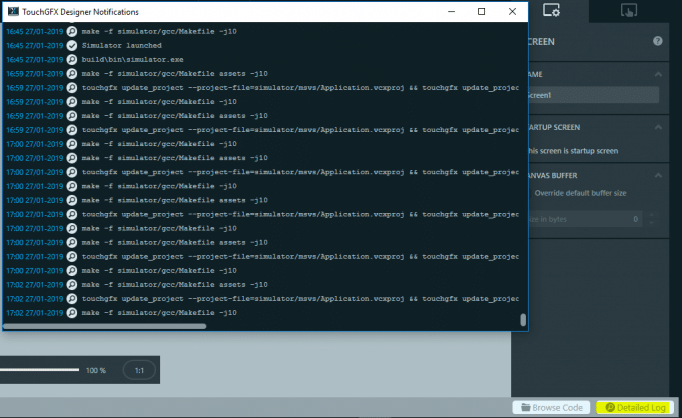Open the Detailed Log button

[x=630, y=407]
